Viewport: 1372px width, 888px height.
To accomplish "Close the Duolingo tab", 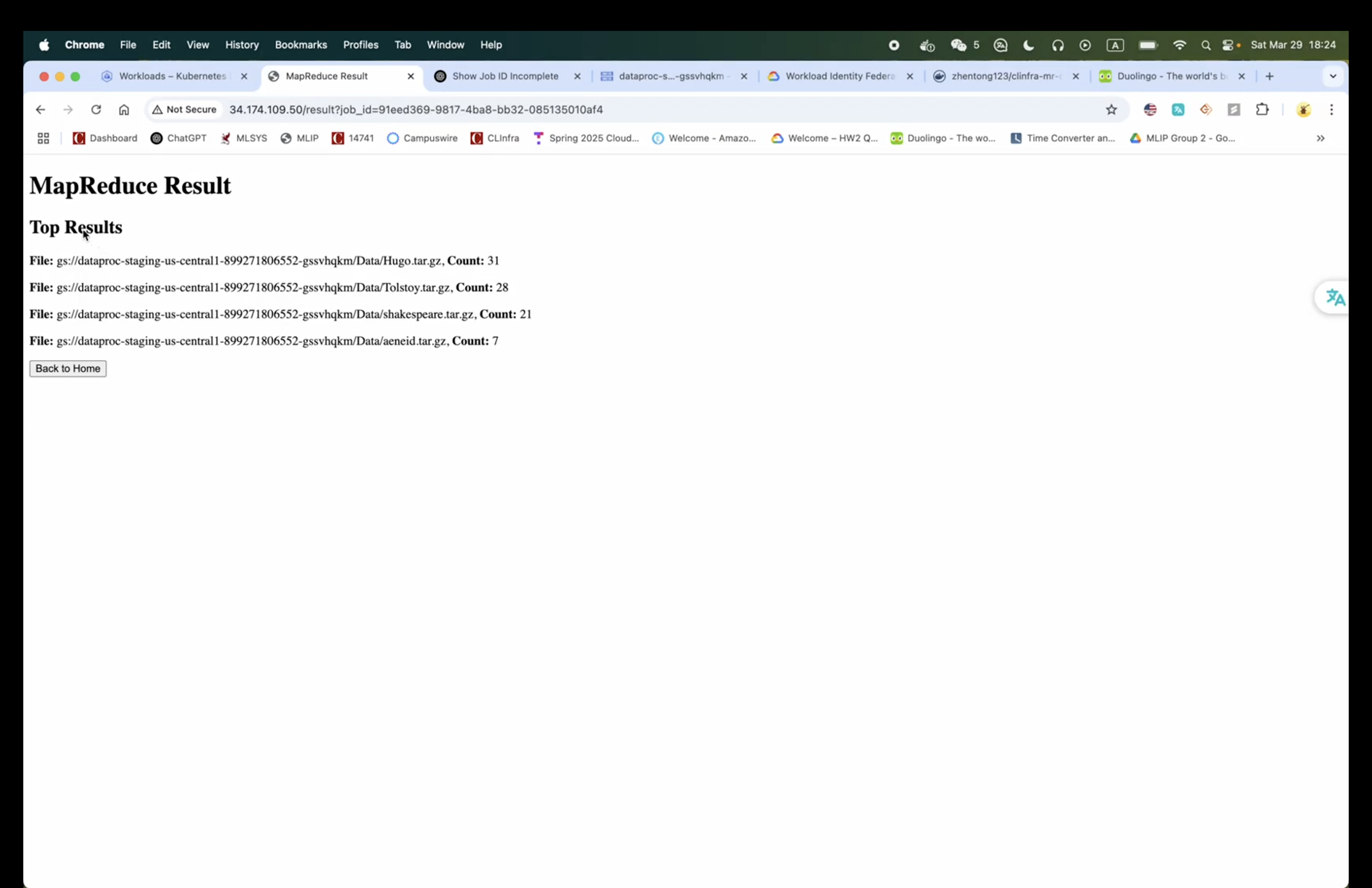I will [1242, 76].
